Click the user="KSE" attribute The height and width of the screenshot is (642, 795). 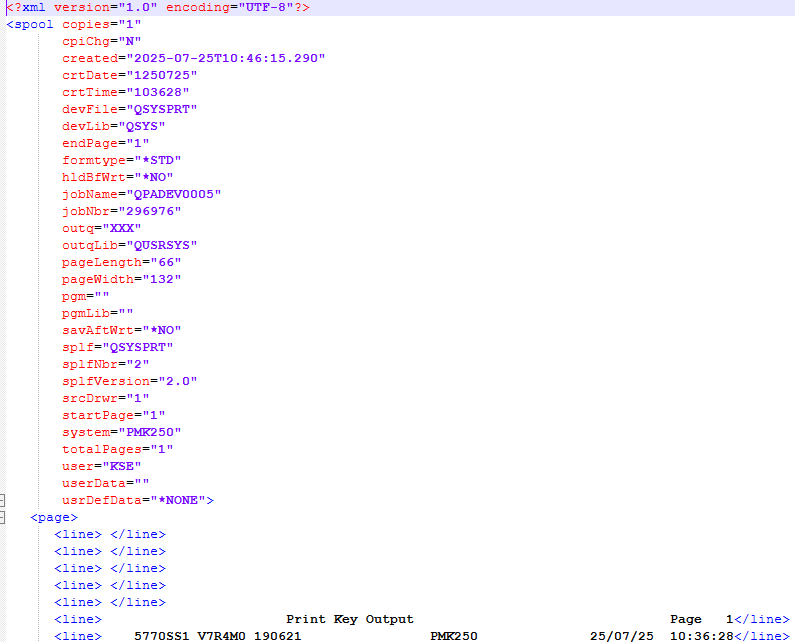click(x=101, y=466)
